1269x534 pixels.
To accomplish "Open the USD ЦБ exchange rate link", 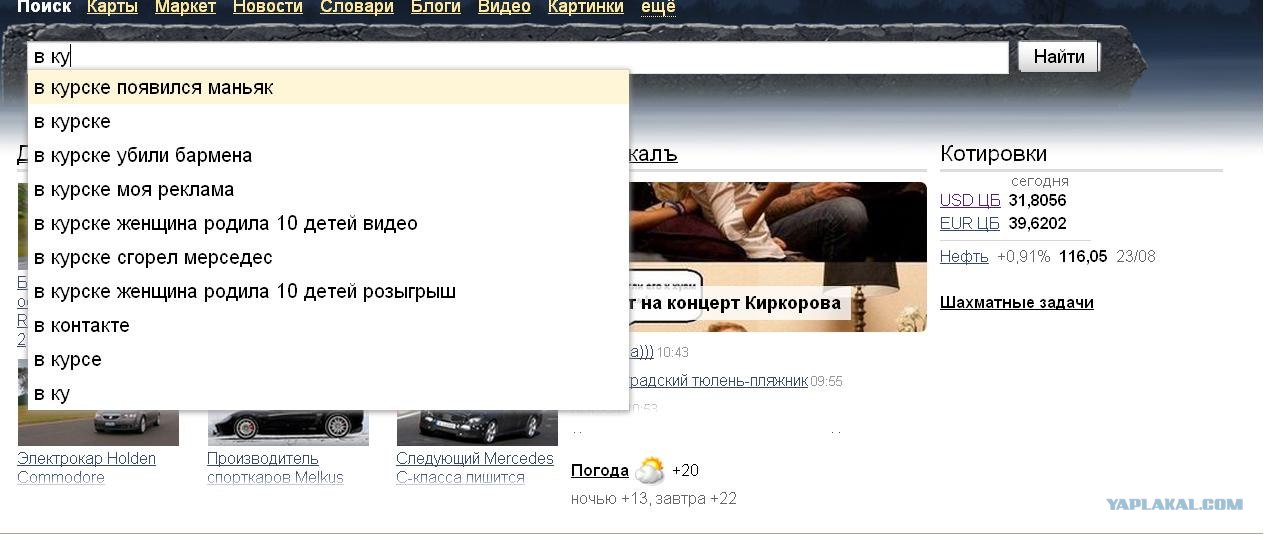I will tap(969, 201).
